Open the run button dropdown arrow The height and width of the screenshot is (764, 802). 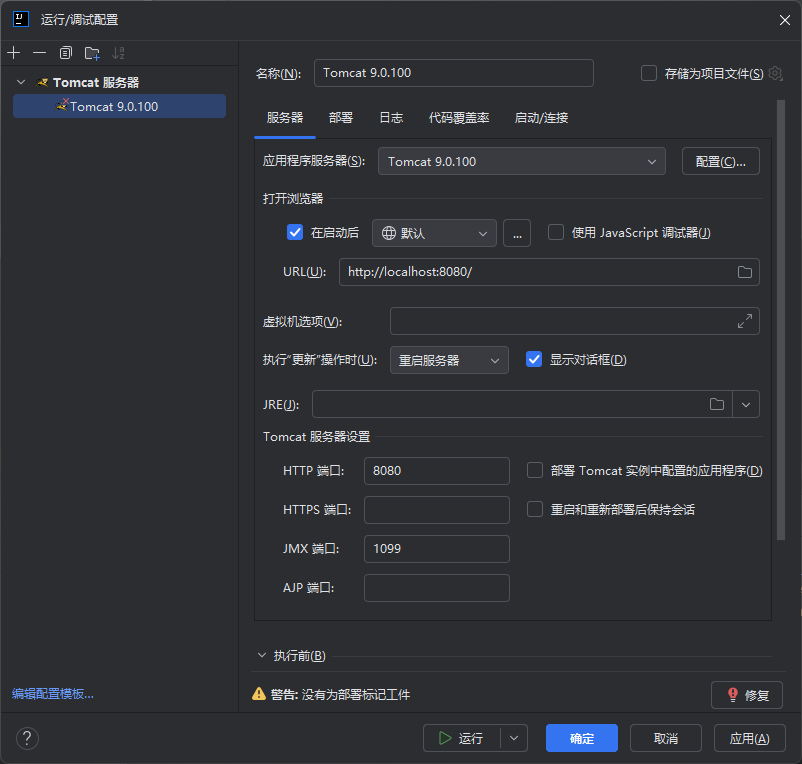[x=514, y=738]
